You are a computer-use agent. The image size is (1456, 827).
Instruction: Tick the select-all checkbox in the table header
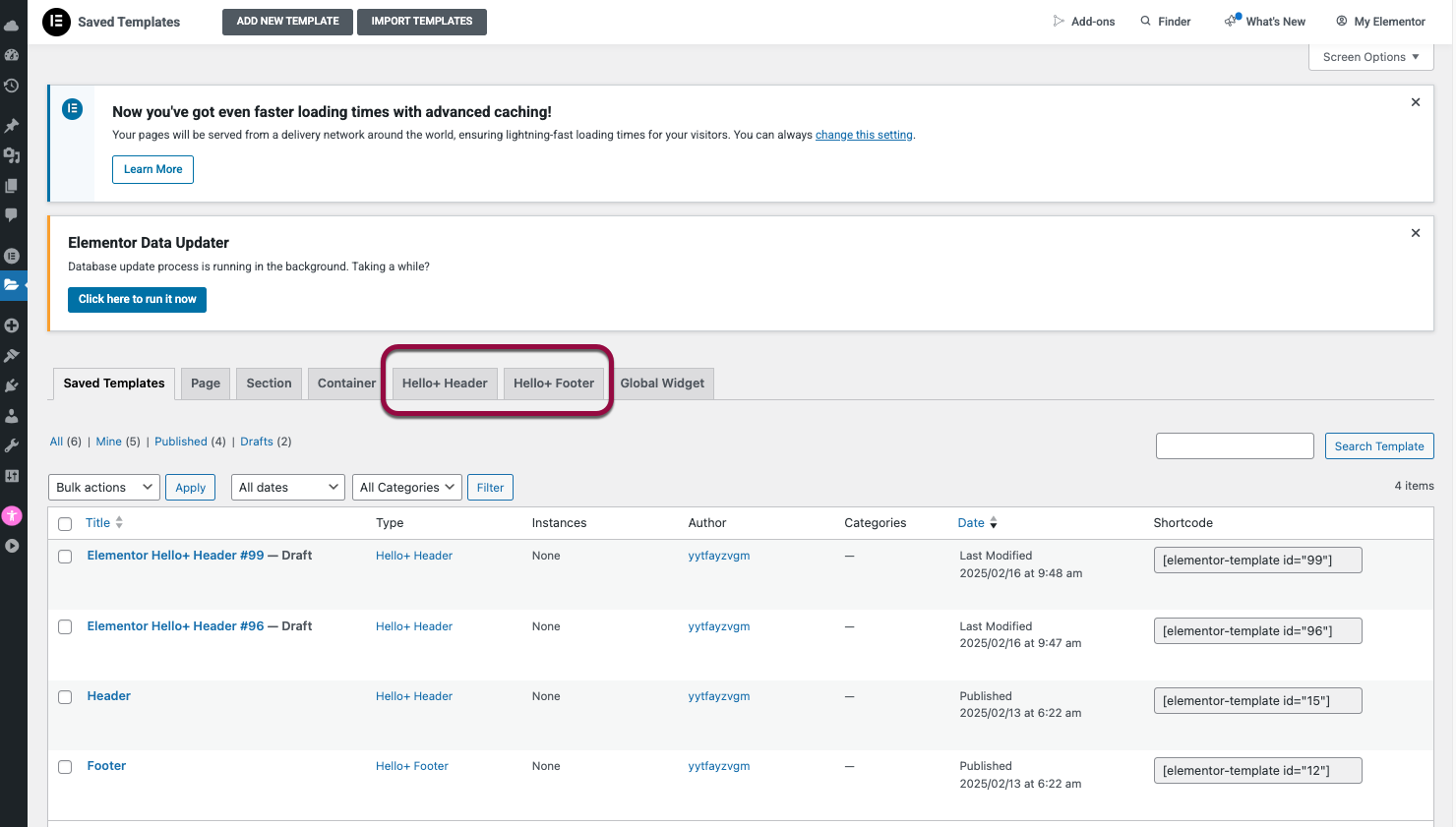(65, 524)
